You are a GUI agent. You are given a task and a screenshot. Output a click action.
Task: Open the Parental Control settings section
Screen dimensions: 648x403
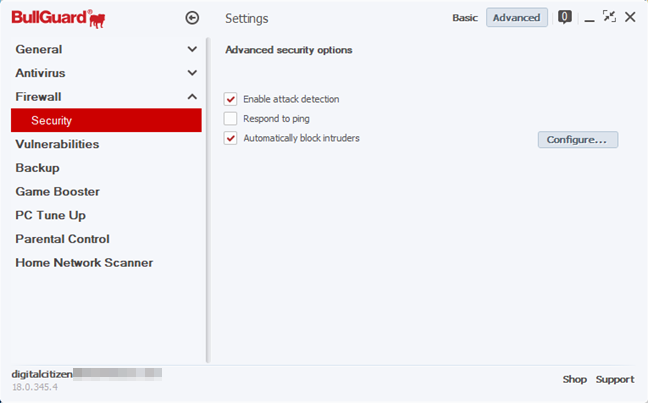[x=62, y=239]
